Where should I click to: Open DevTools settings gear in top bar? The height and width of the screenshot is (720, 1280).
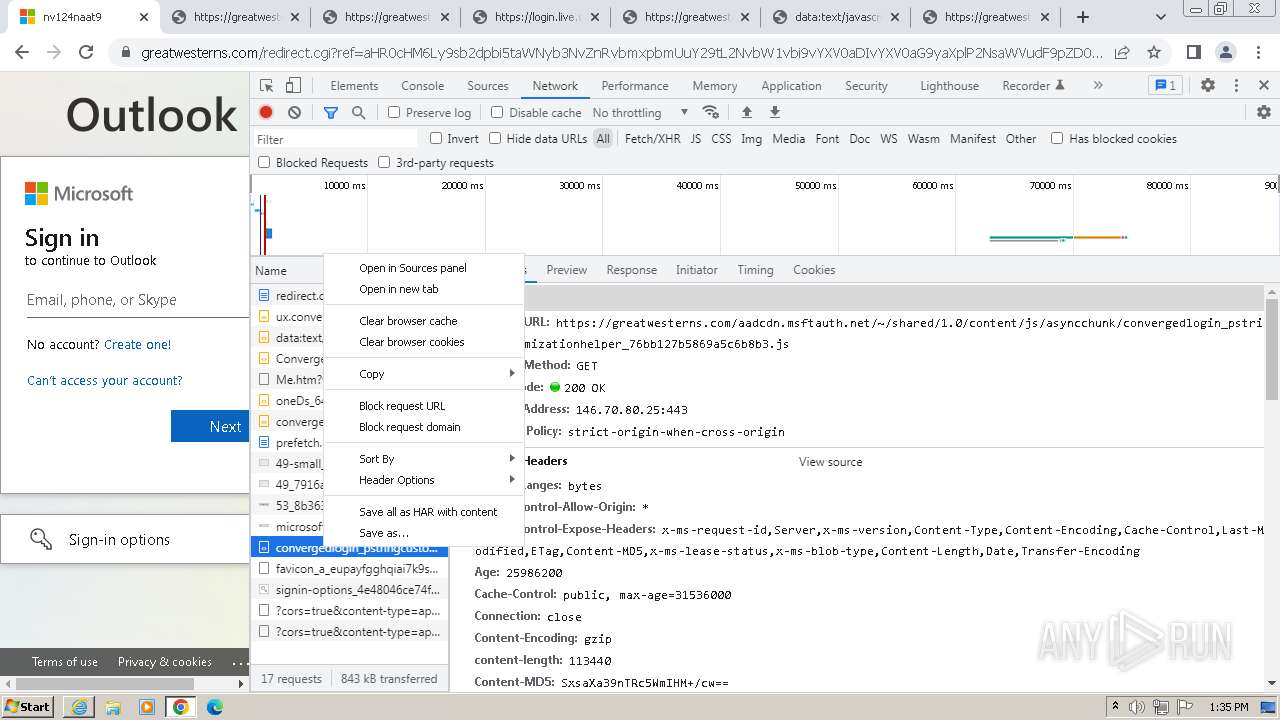pyautogui.click(x=1208, y=86)
